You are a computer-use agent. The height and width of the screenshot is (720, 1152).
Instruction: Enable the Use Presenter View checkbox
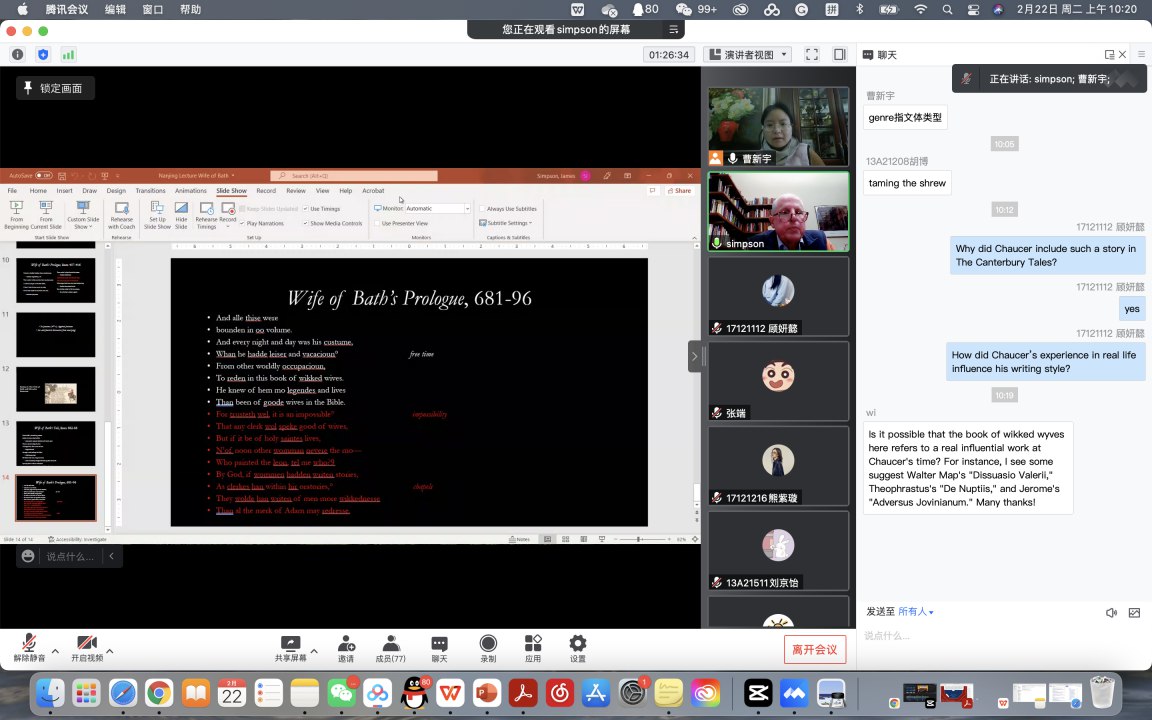click(x=378, y=223)
